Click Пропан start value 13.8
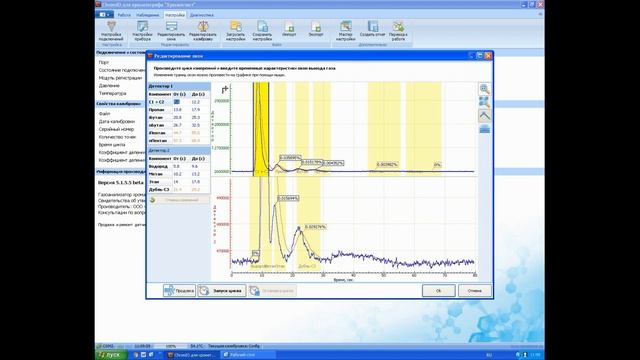Viewport: 640px width, 360px height. [178, 109]
